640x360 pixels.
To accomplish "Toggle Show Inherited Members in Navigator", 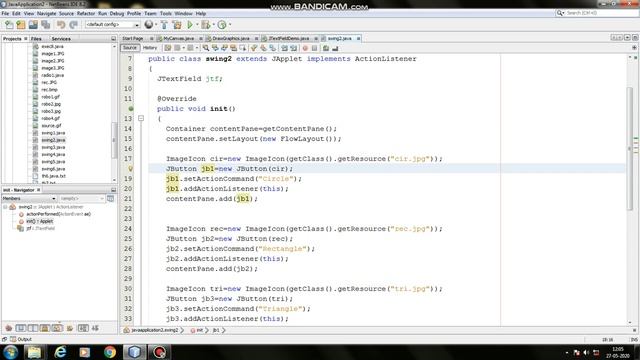I will tap(9, 328).
